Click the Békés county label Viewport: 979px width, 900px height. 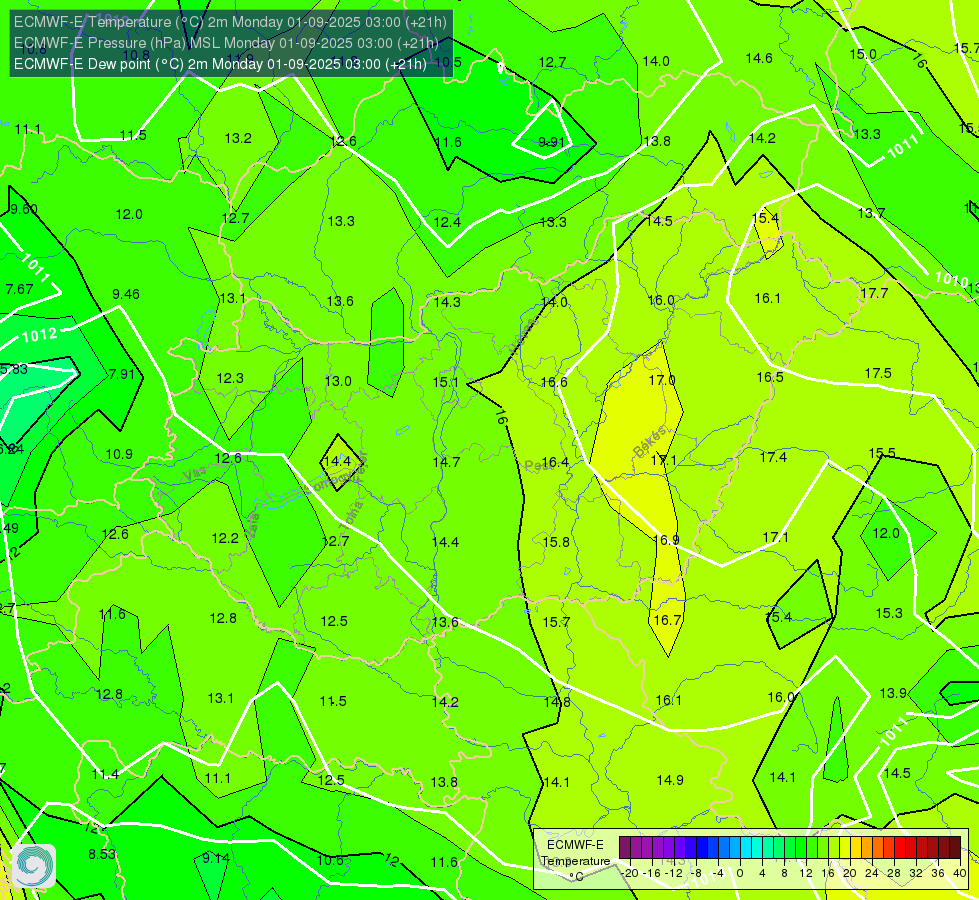[x=650, y=442]
